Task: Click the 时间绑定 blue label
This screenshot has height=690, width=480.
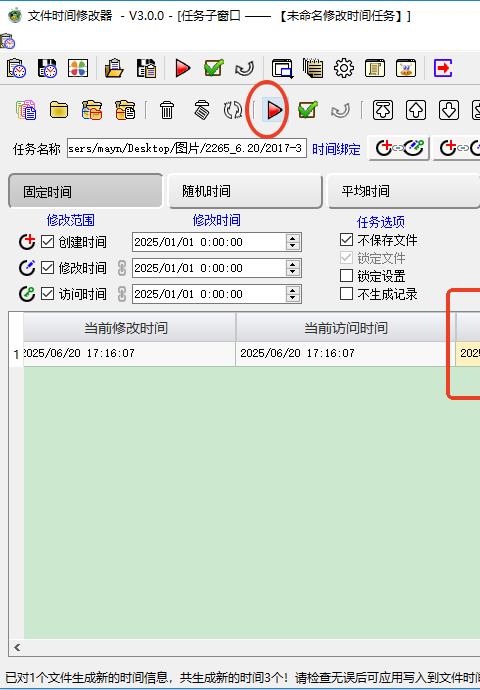Action: tap(336, 149)
